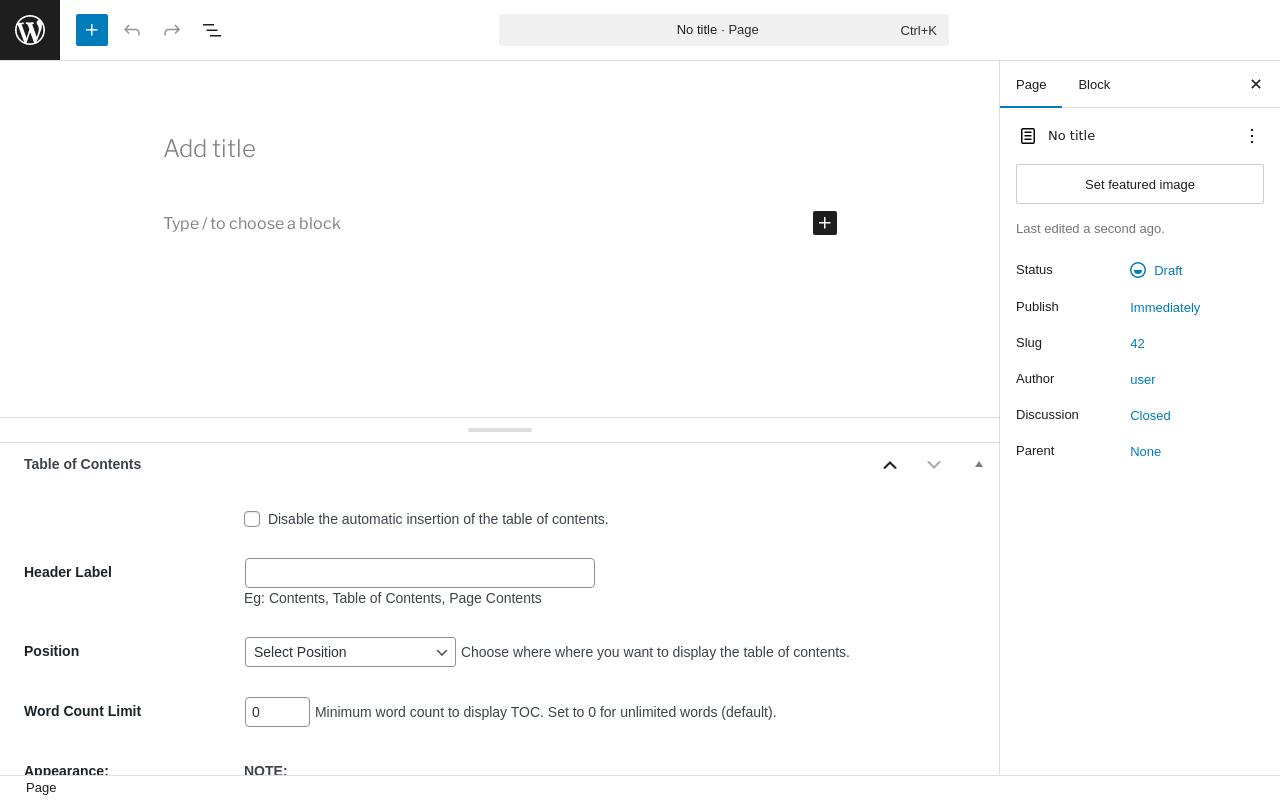Close the settings sidebar

(x=1256, y=84)
